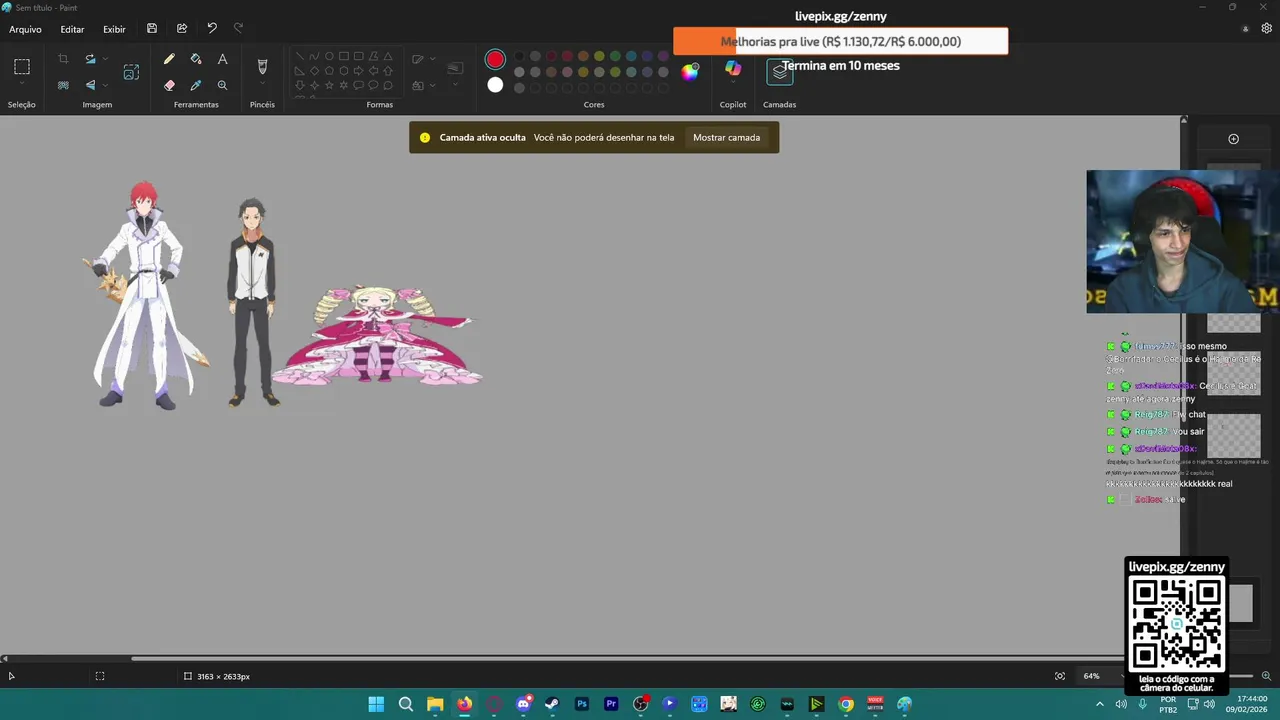This screenshot has width=1280, height=720.
Task: Select primary color red circle
Action: pyautogui.click(x=495, y=59)
